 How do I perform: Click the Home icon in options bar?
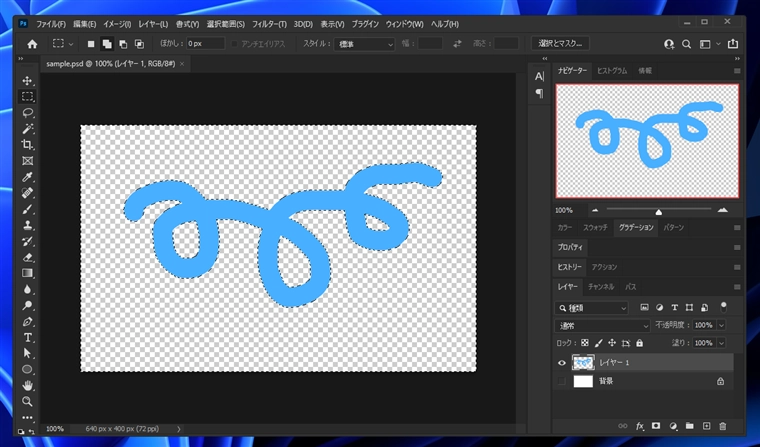pyautogui.click(x=32, y=44)
